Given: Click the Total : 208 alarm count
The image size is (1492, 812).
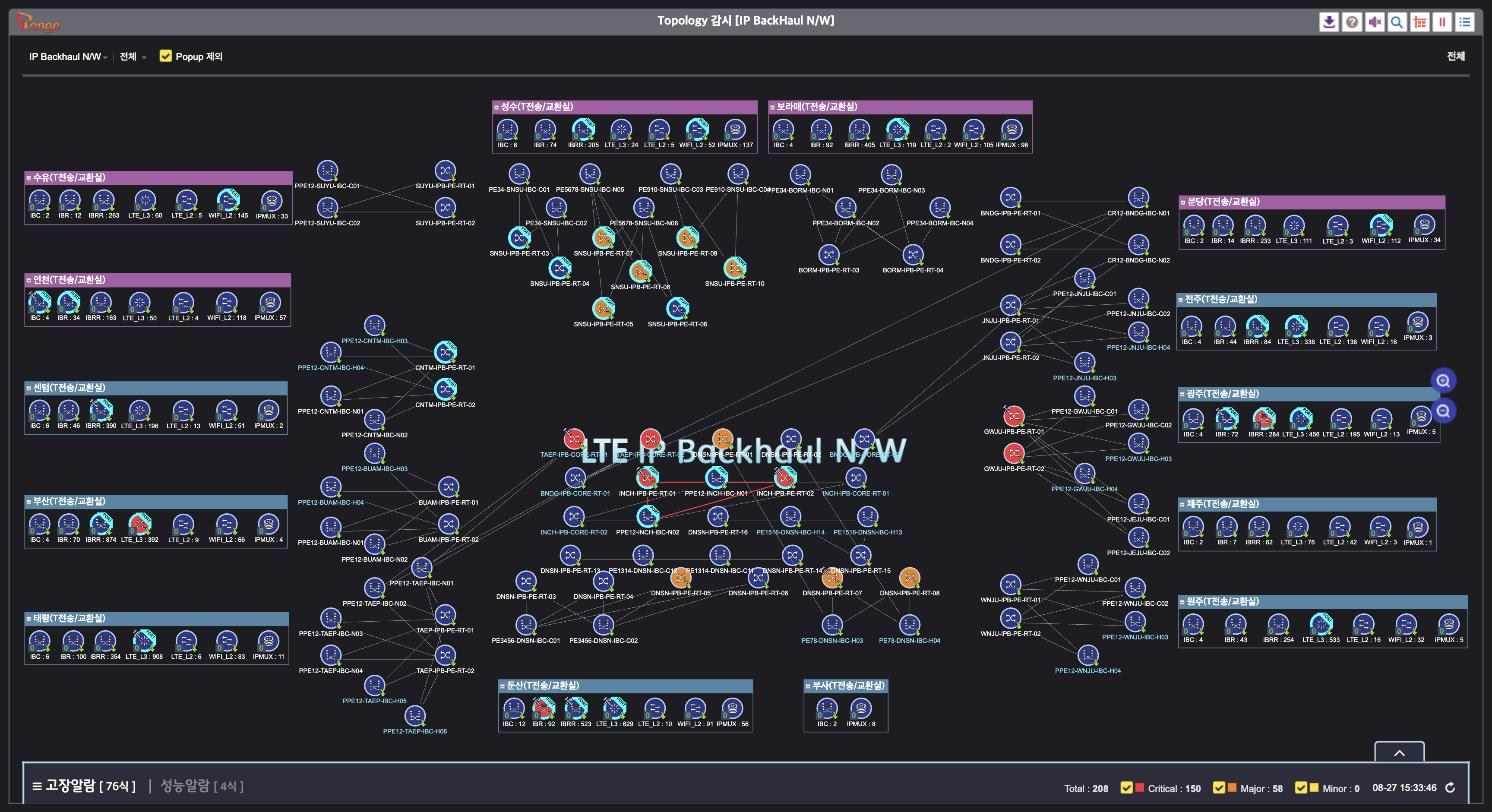Looking at the screenshot, I should 1086,789.
